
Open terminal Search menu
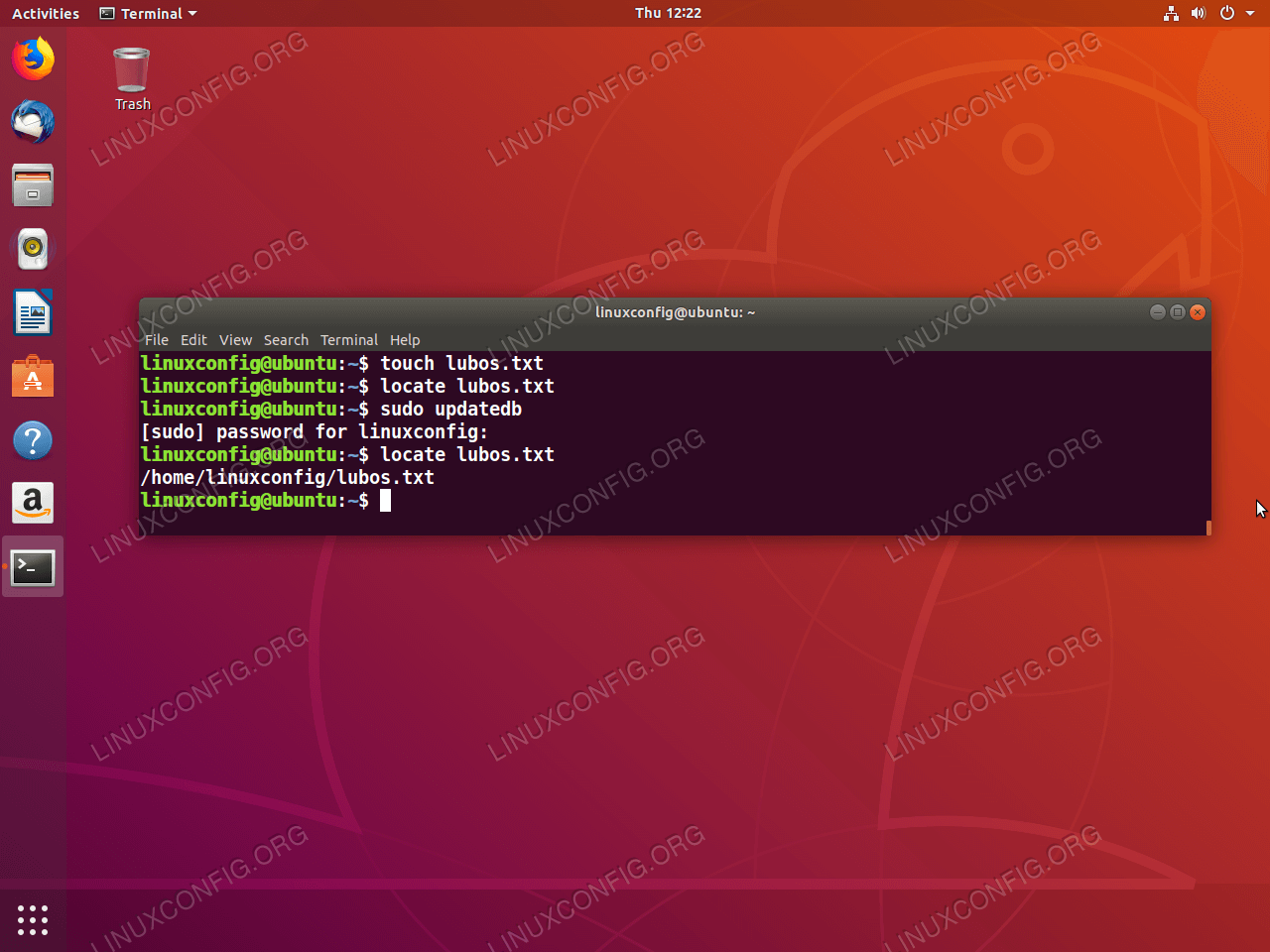pos(286,340)
